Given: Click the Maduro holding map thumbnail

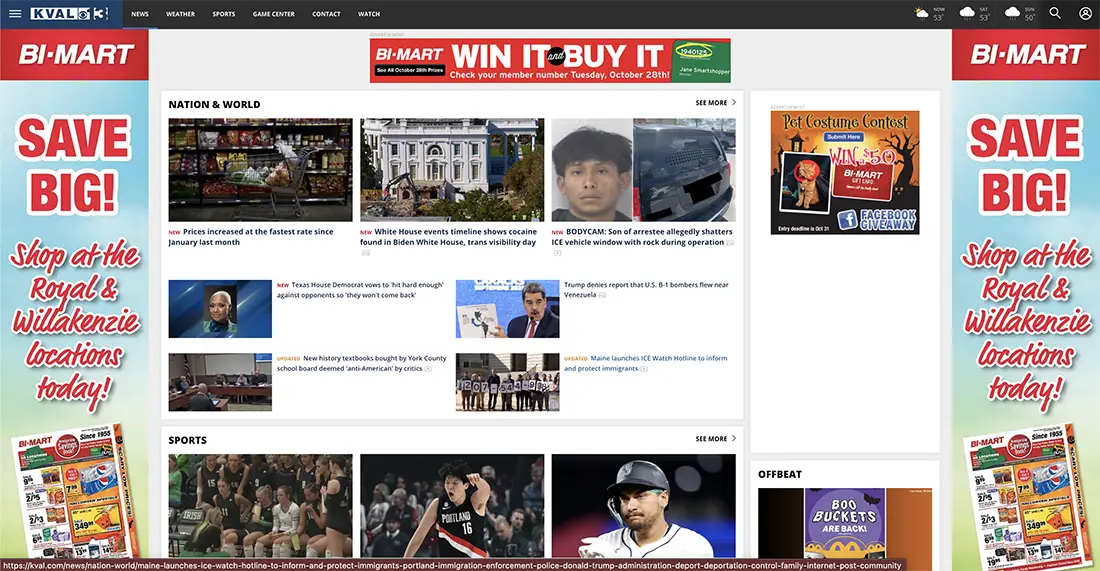Looking at the screenshot, I should coord(508,309).
